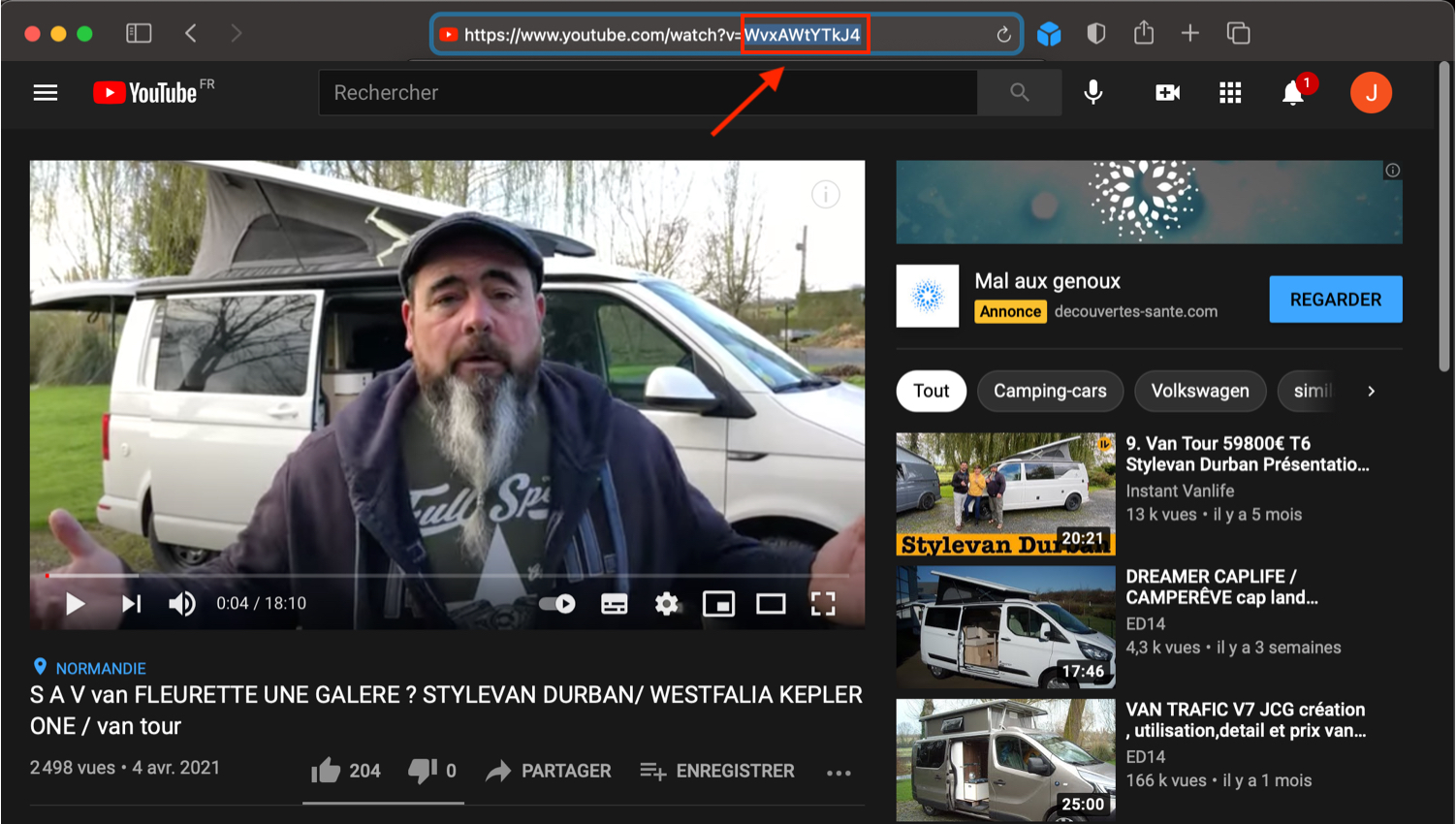Screen dimensions: 1456x824
Task: Open the YouTube hamburger guide menu
Action: (46, 93)
